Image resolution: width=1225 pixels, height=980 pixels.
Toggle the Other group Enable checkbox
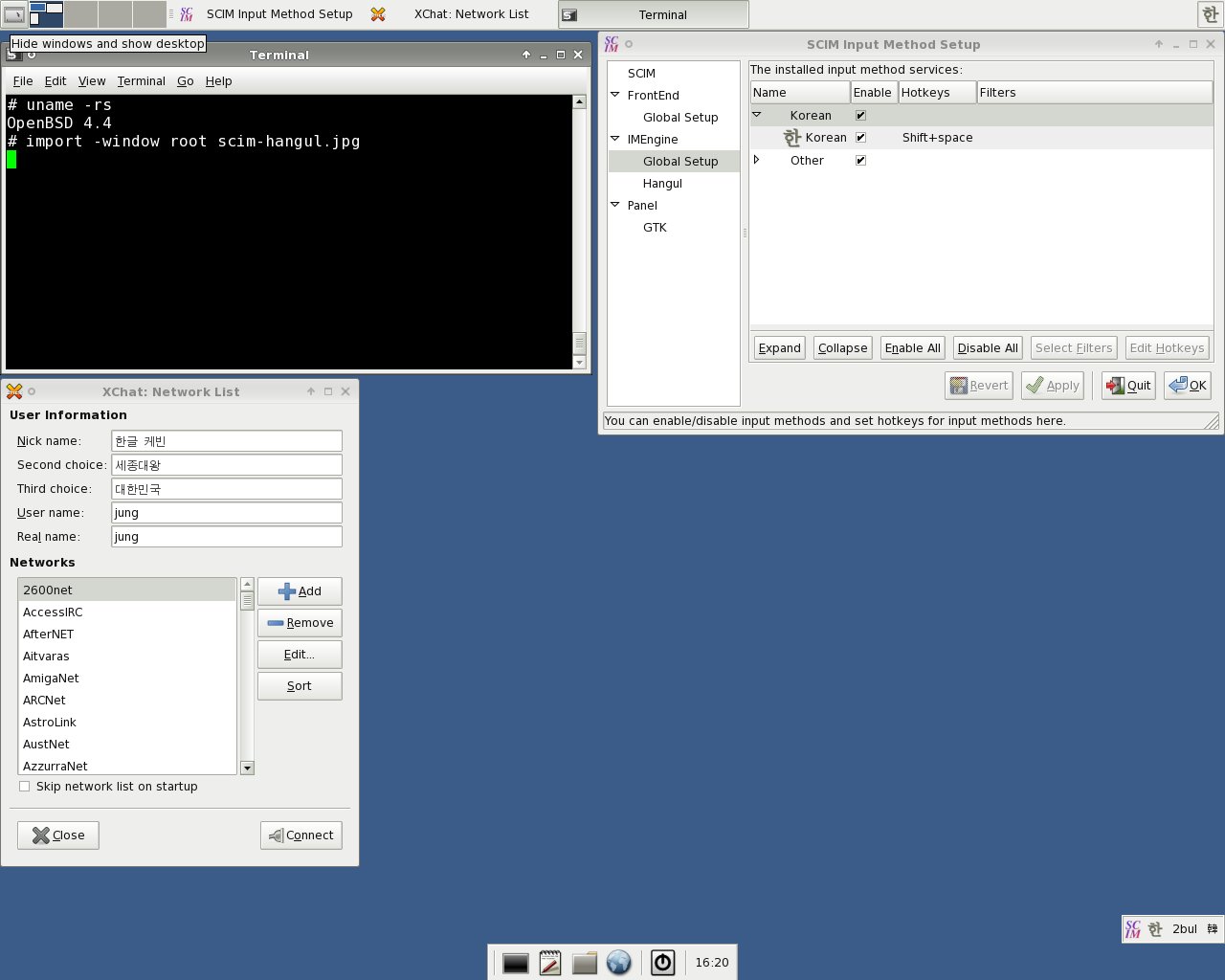(860, 161)
